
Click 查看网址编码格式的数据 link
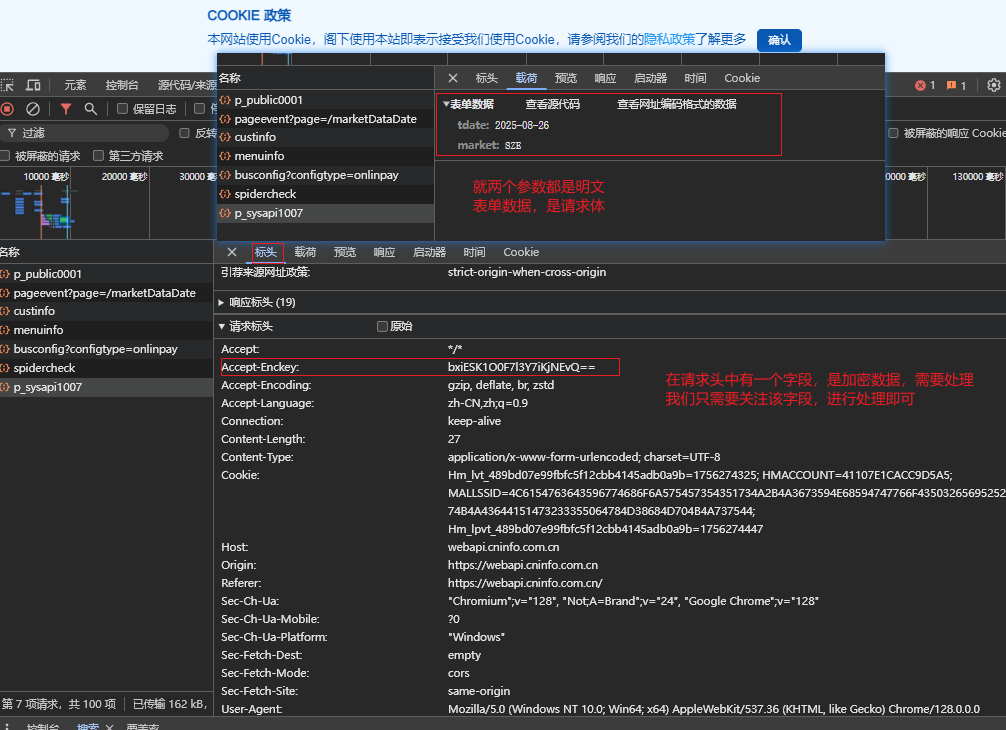(677, 104)
